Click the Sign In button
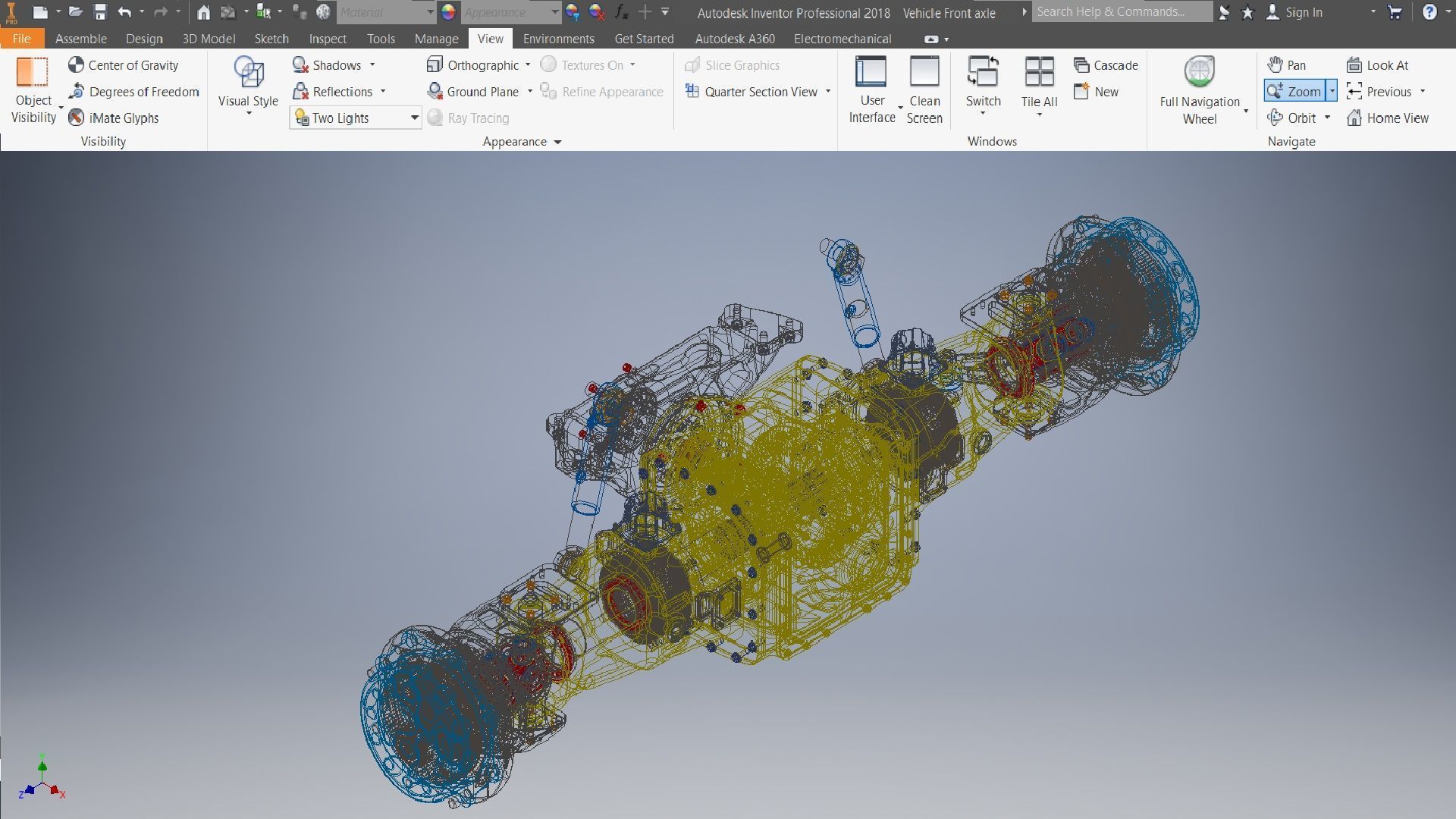Viewport: 1456px width, 819px height. (x=1303, y=12)
